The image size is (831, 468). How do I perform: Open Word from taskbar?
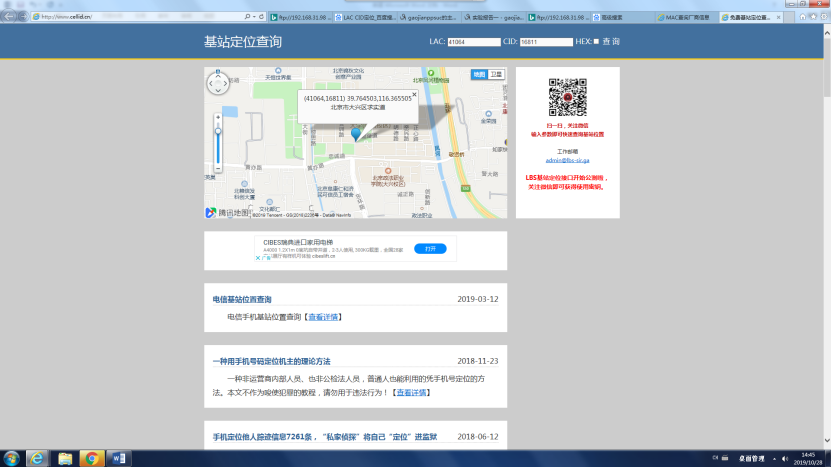(119, 458)
